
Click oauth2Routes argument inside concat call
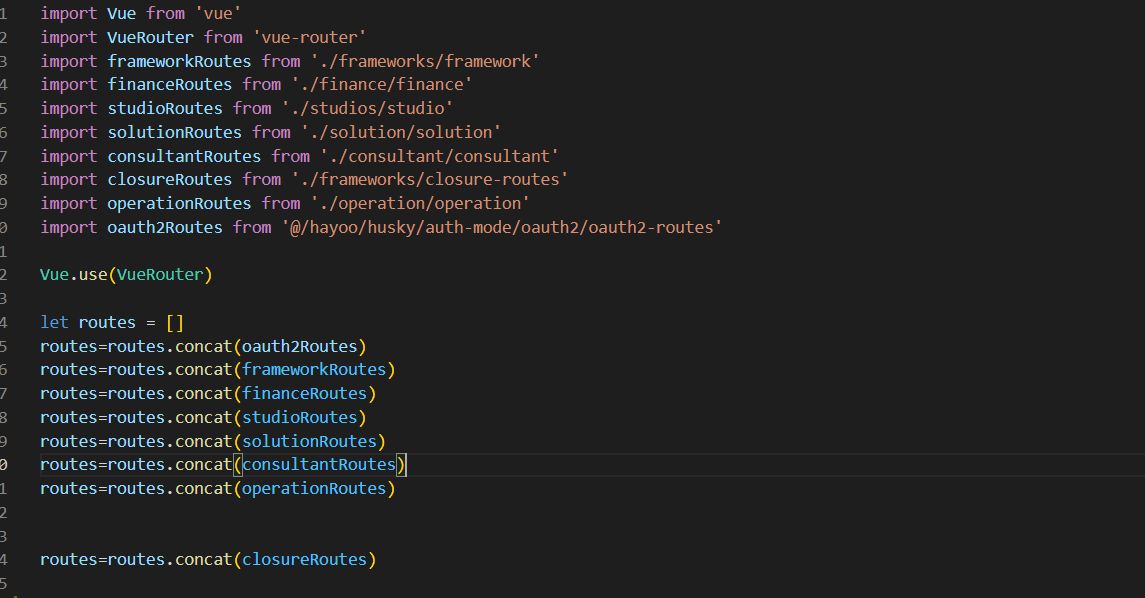299,347
